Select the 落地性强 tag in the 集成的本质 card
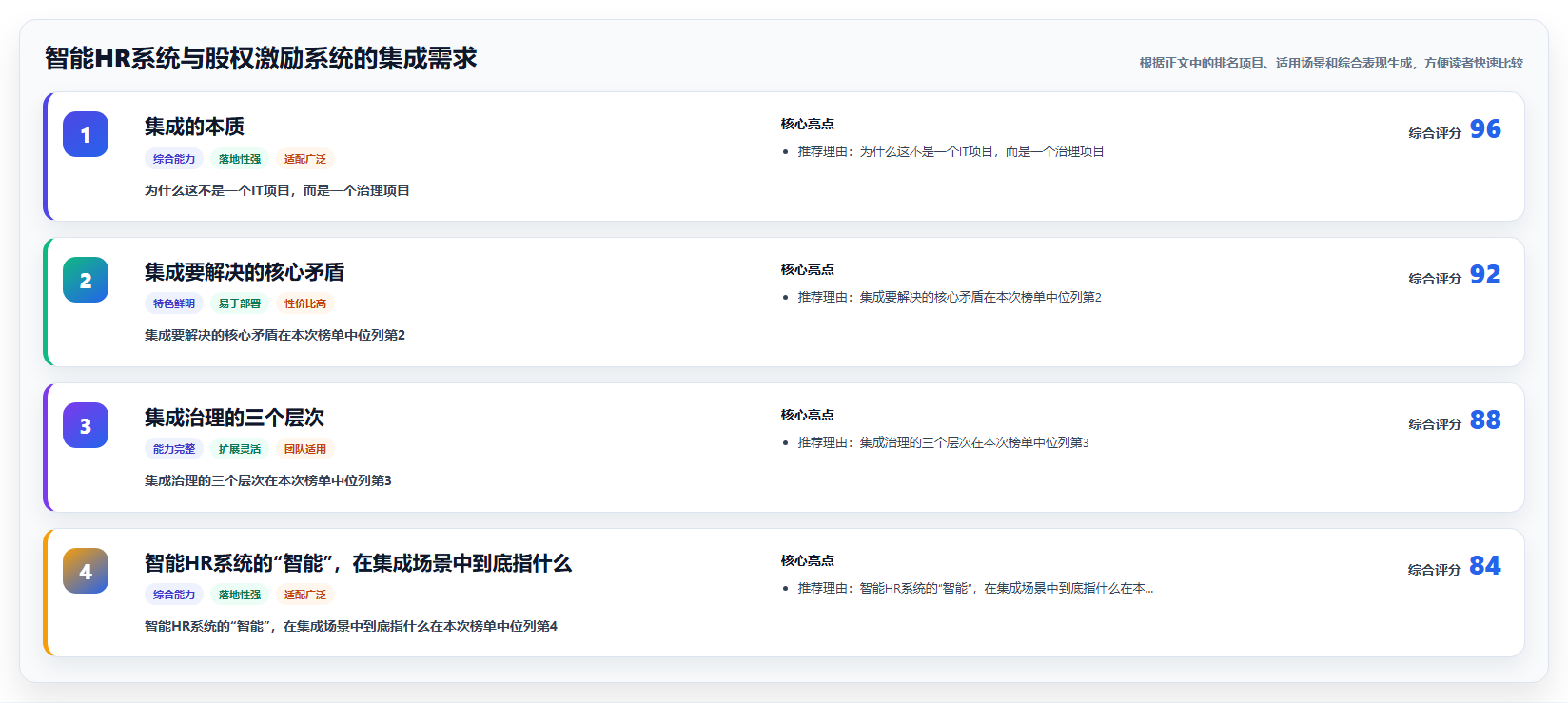The height and width of the screenshot is (703, 1568). pyautogui.click(x=240, y=159)
